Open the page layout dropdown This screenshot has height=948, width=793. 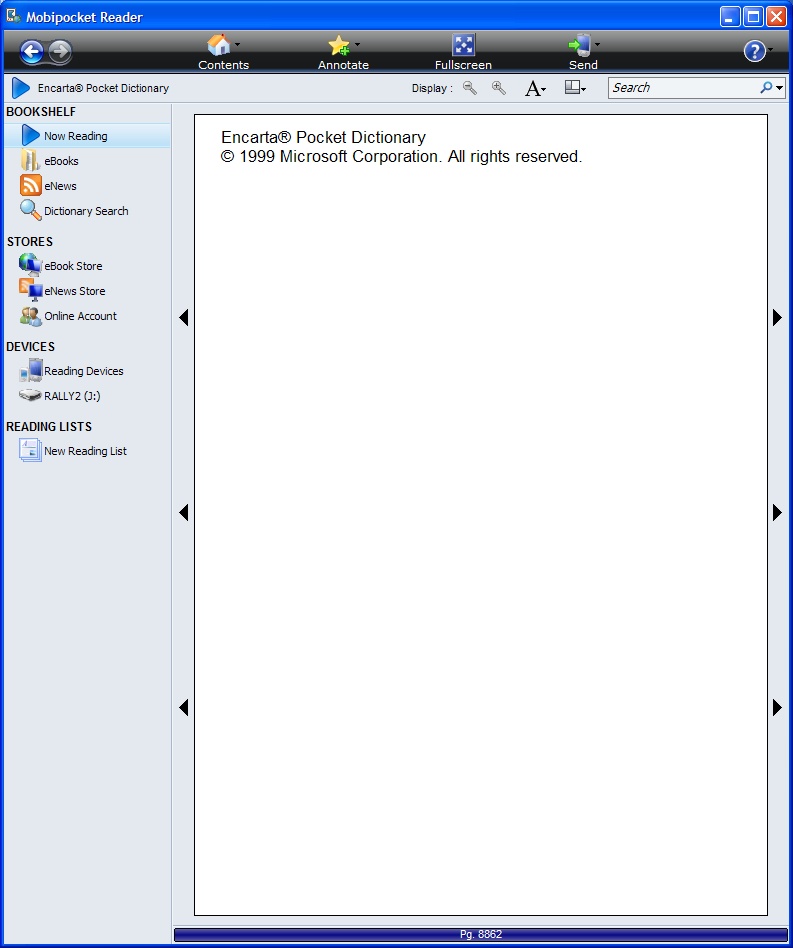pos(575,88)
